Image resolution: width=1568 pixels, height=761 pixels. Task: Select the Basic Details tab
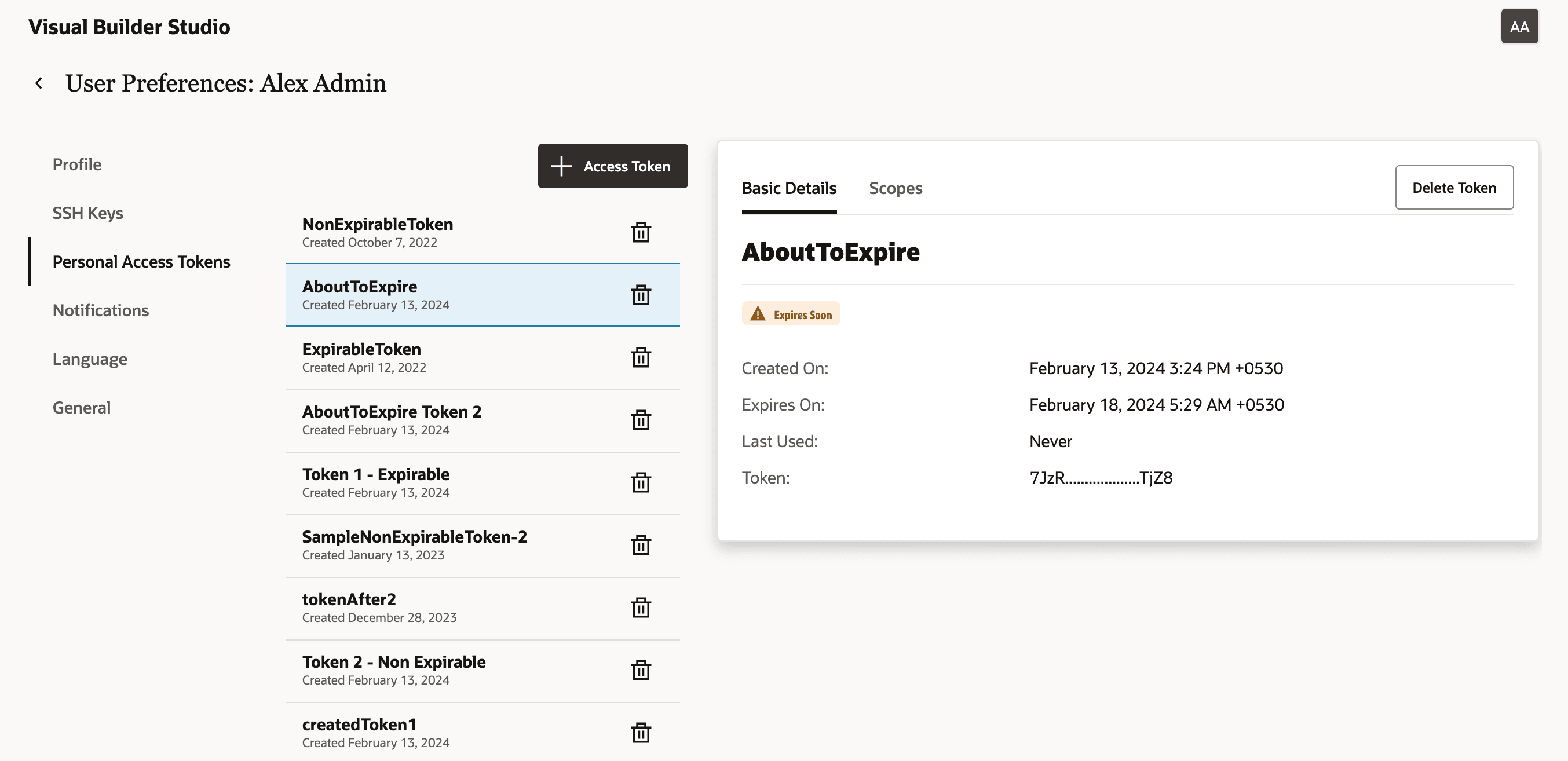point(788,188)
